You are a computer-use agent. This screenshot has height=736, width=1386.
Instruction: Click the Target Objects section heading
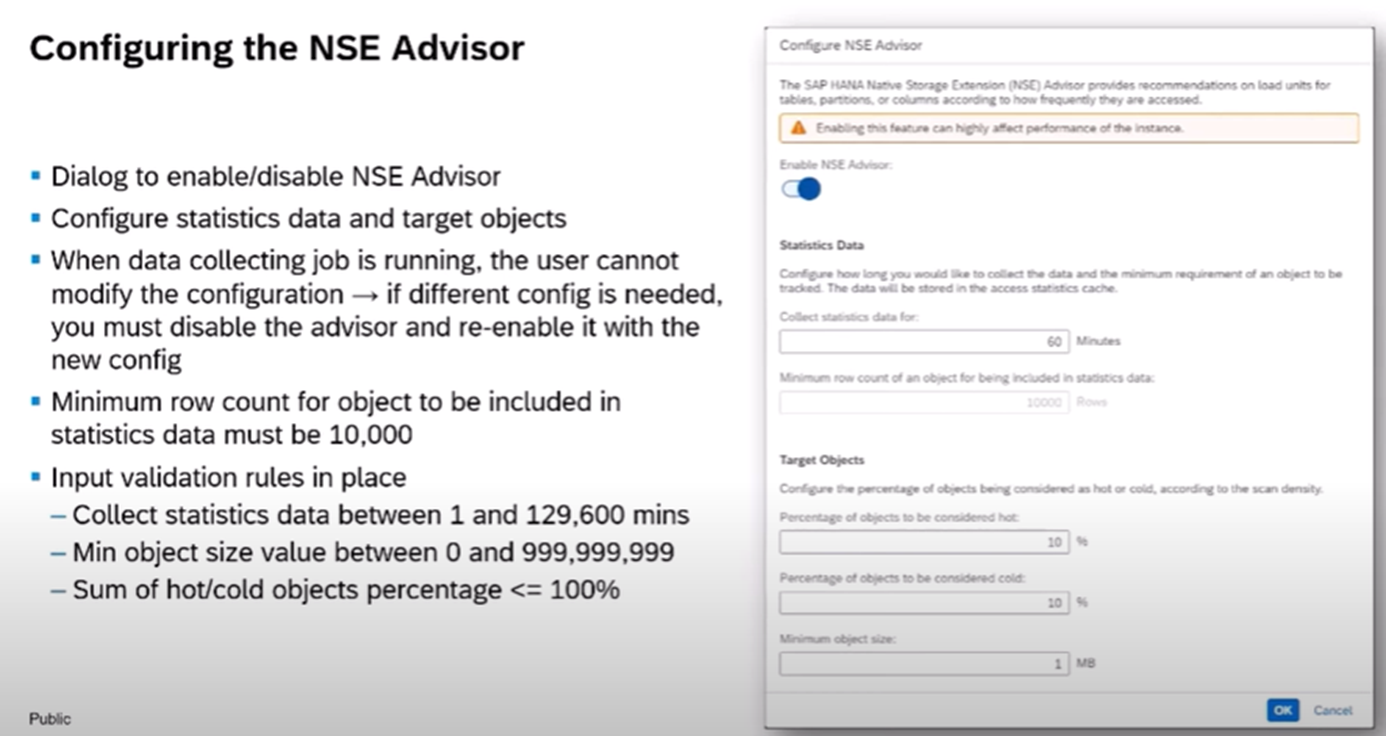coord(822,460)
